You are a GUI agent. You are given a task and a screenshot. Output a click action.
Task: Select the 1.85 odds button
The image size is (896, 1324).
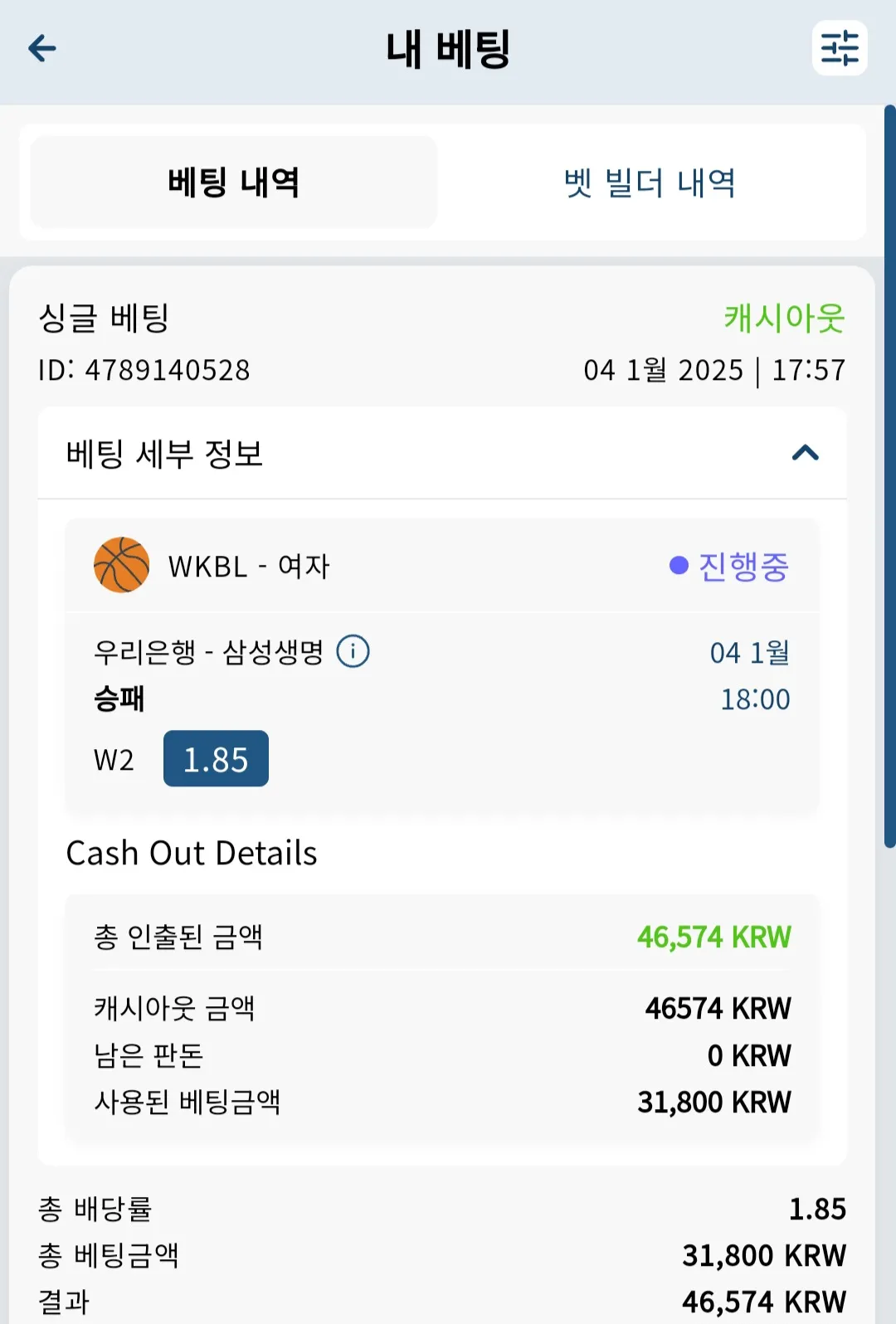[x=216, y=759]
